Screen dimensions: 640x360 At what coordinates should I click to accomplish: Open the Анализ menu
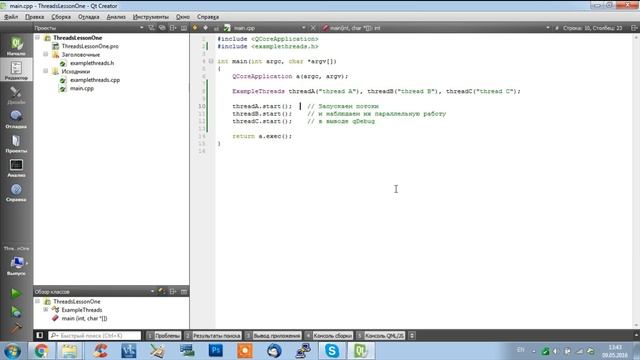(116, 17)
